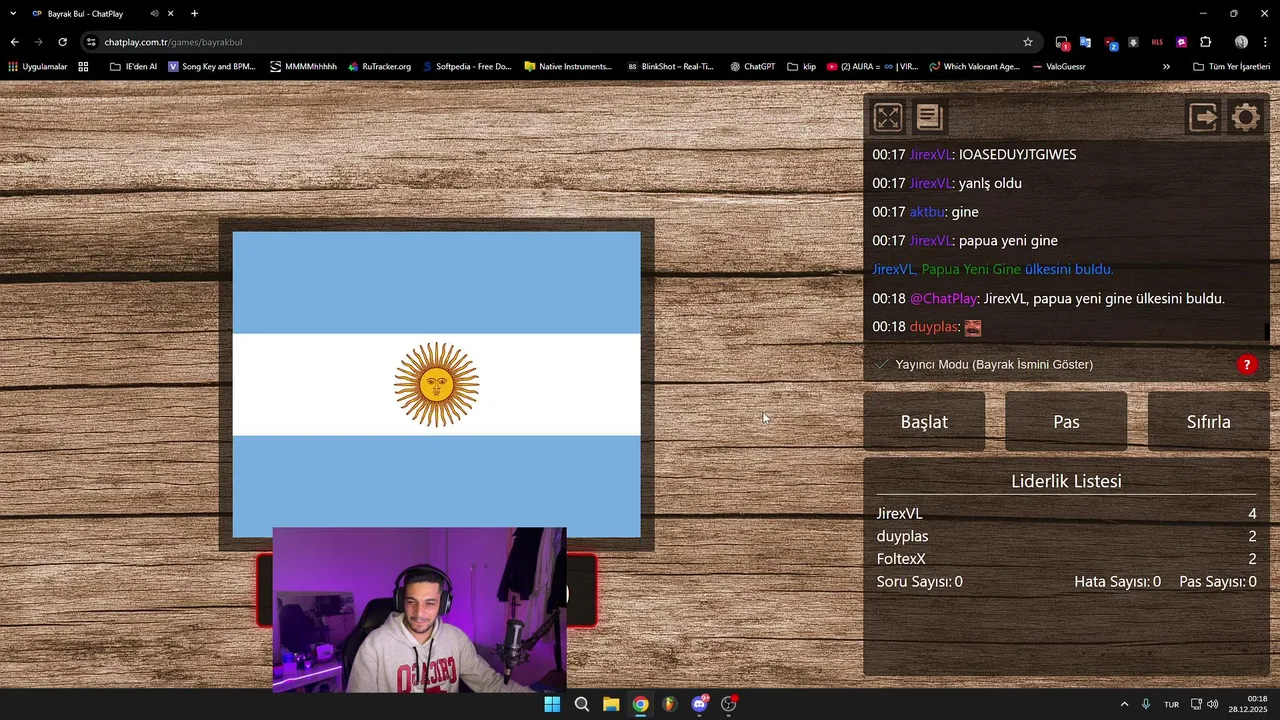This screenshot has width=1280, height=720.
Task: Open klip bookmarks folder
Action: 802,67
